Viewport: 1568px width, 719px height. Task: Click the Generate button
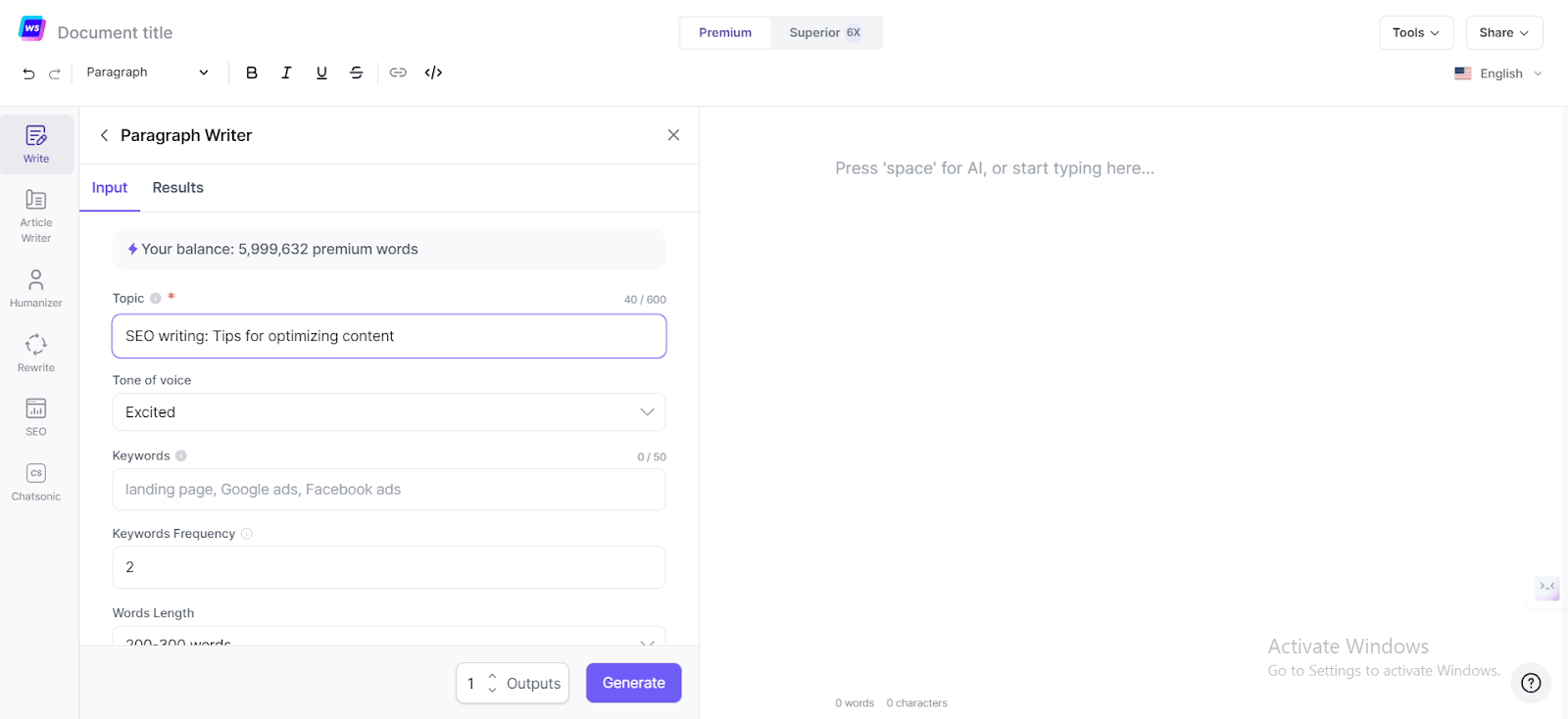click(x=634, y=683)
